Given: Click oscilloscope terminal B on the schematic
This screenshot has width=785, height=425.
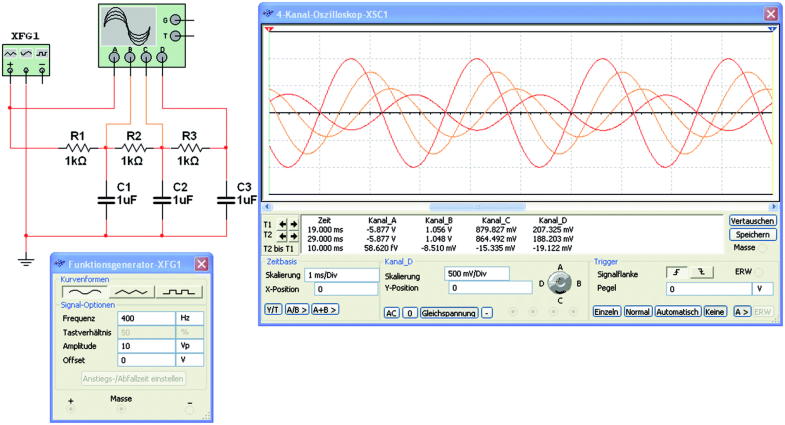Looking at the screenshot, I should pyautogui.click(x=130, y=58).
